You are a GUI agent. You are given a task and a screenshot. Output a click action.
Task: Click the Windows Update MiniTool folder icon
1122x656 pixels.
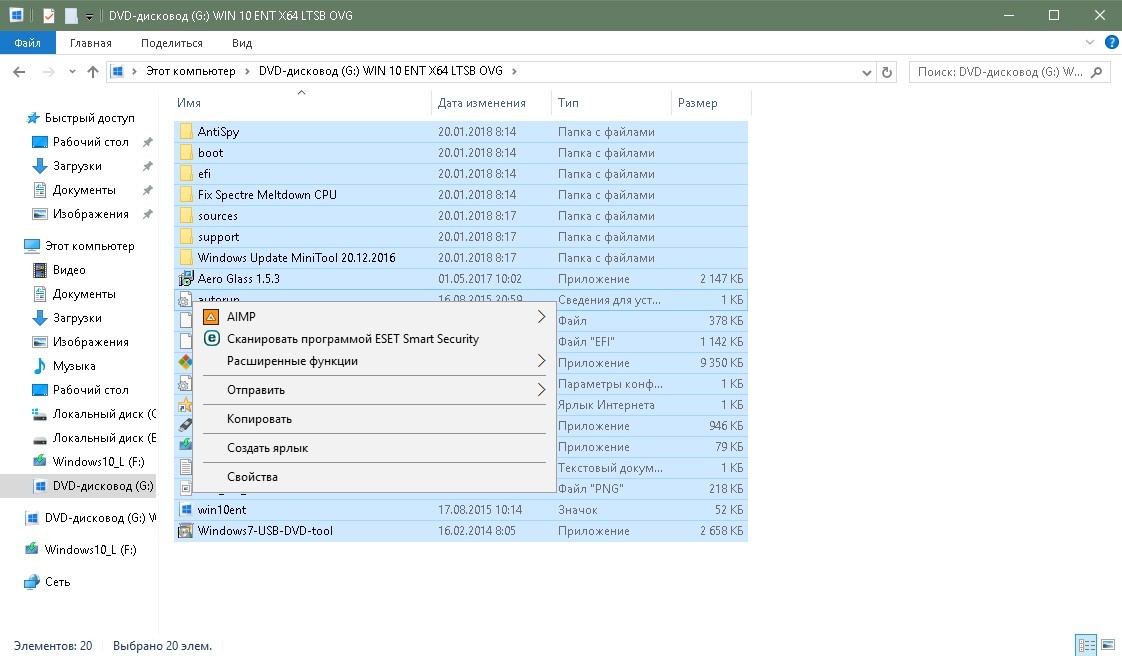tap(186, 258)
